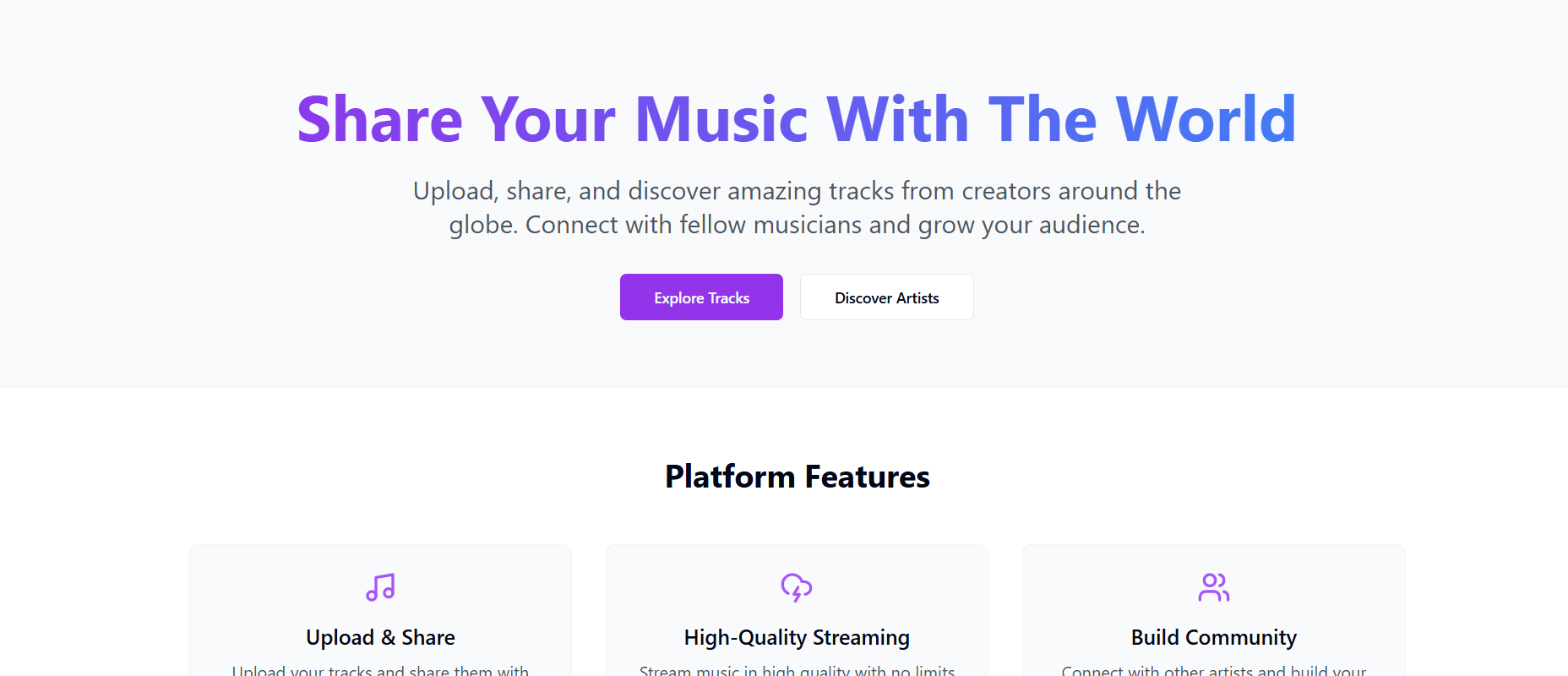Select the group of users icon on Build Community
Viewport: 1568px width, 676px height.
coord(1214,589)
